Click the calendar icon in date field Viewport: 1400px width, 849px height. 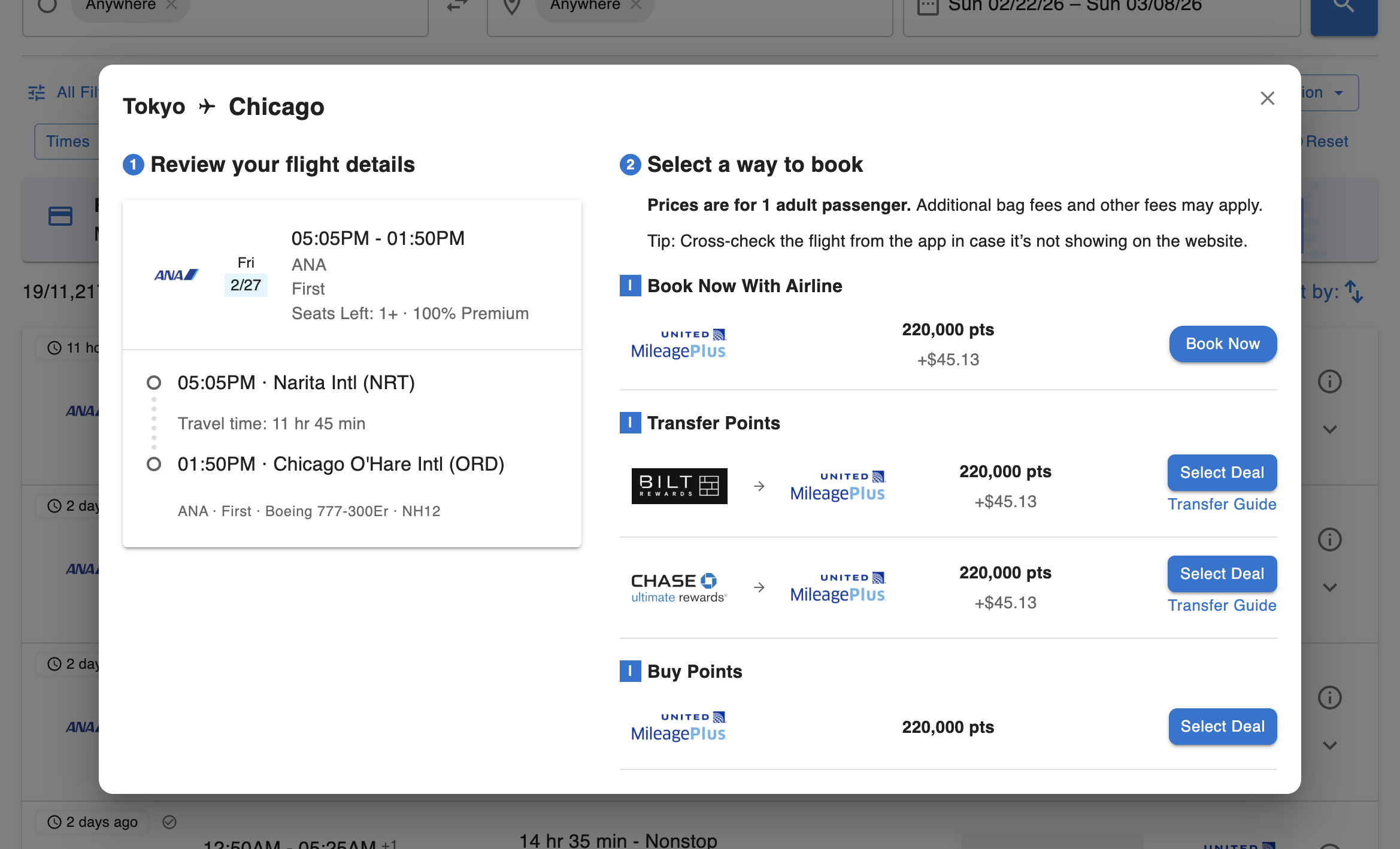(x=928, y=6)
